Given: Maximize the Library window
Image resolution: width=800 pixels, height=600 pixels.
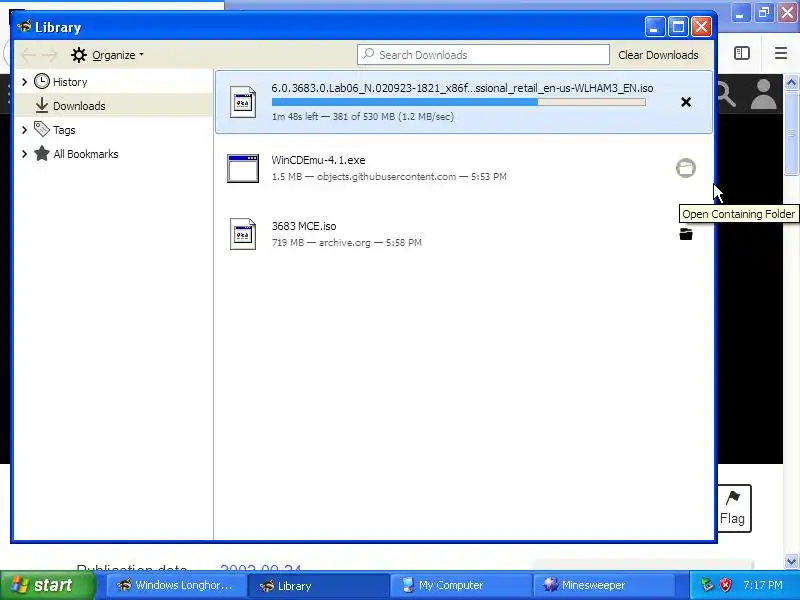Looking at the screenshot, I should pos(678,27).
